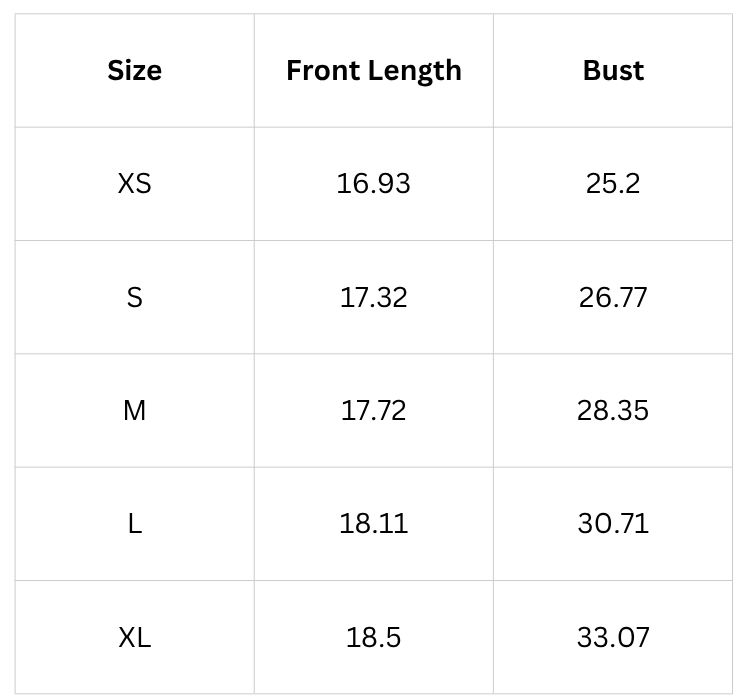Click the word Length in the header
This screenshot has width=740, height=700.
415,71
